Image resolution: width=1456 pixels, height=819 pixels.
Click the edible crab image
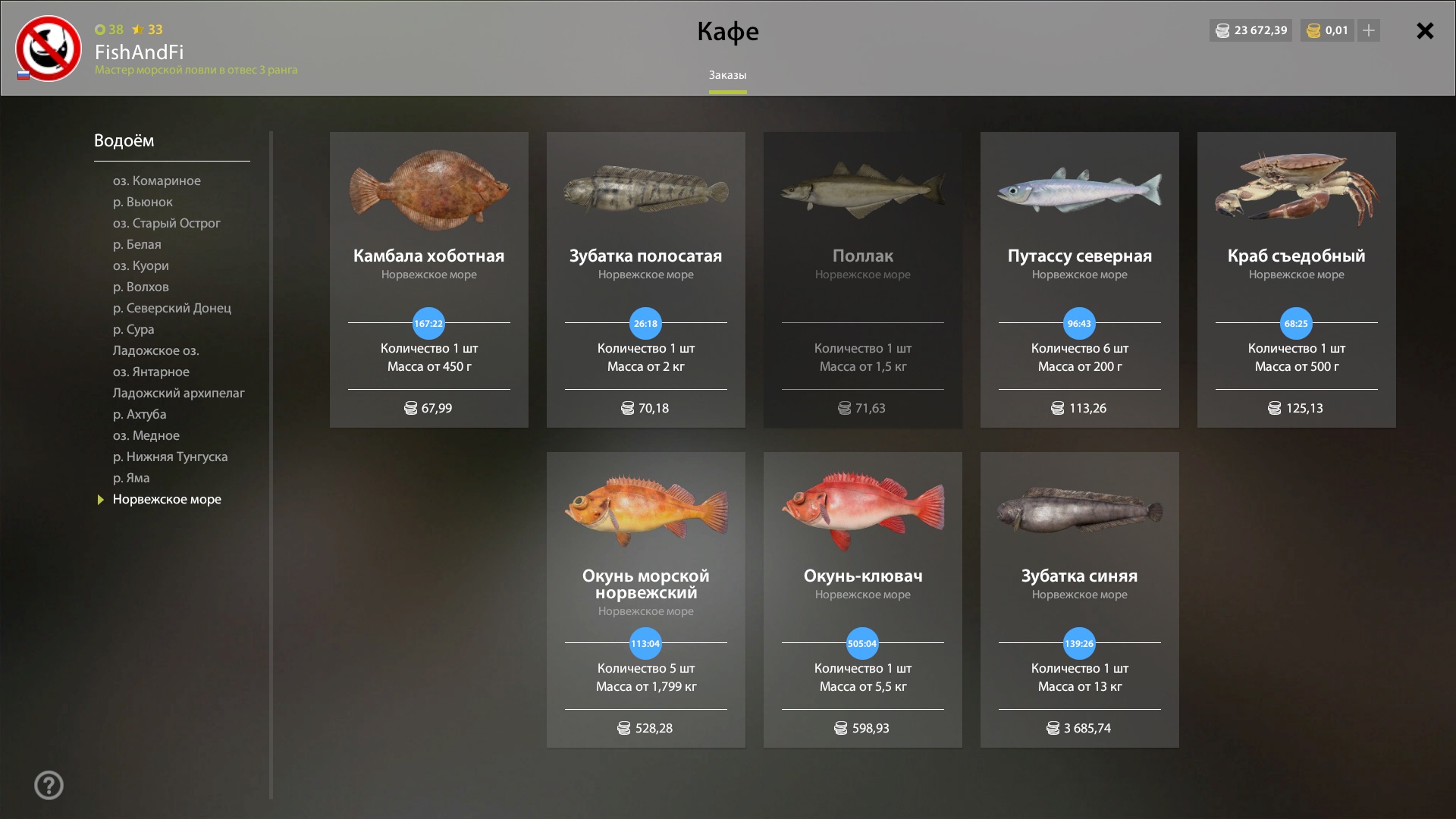[1296, 189]
